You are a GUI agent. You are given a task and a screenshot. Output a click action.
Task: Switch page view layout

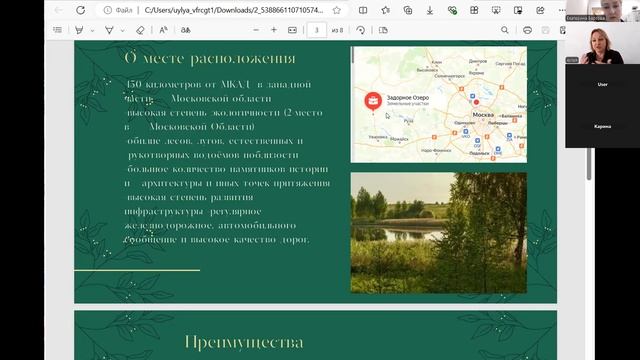coord(383,30)
